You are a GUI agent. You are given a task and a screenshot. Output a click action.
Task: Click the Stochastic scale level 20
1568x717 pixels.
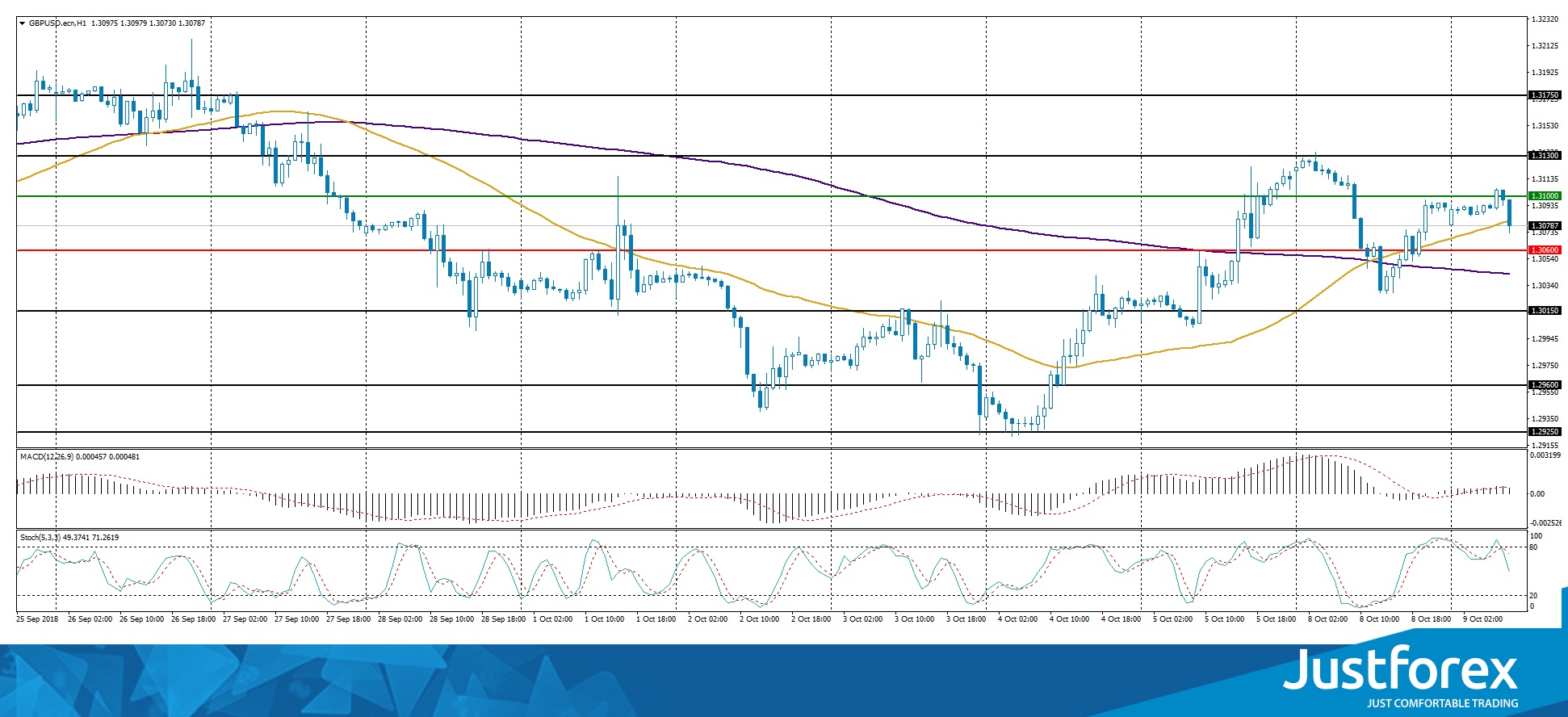coord(1534,596)
